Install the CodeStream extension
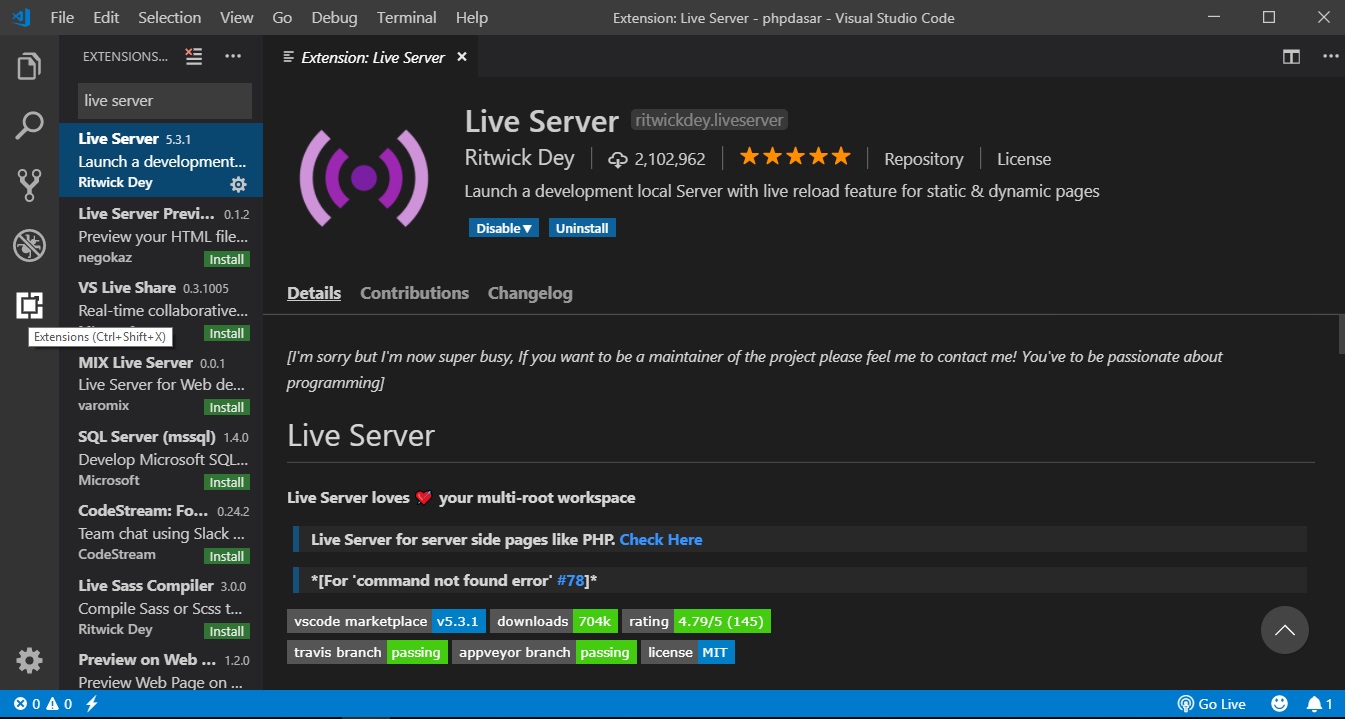The image size is (1346, 720). [227, 556]
